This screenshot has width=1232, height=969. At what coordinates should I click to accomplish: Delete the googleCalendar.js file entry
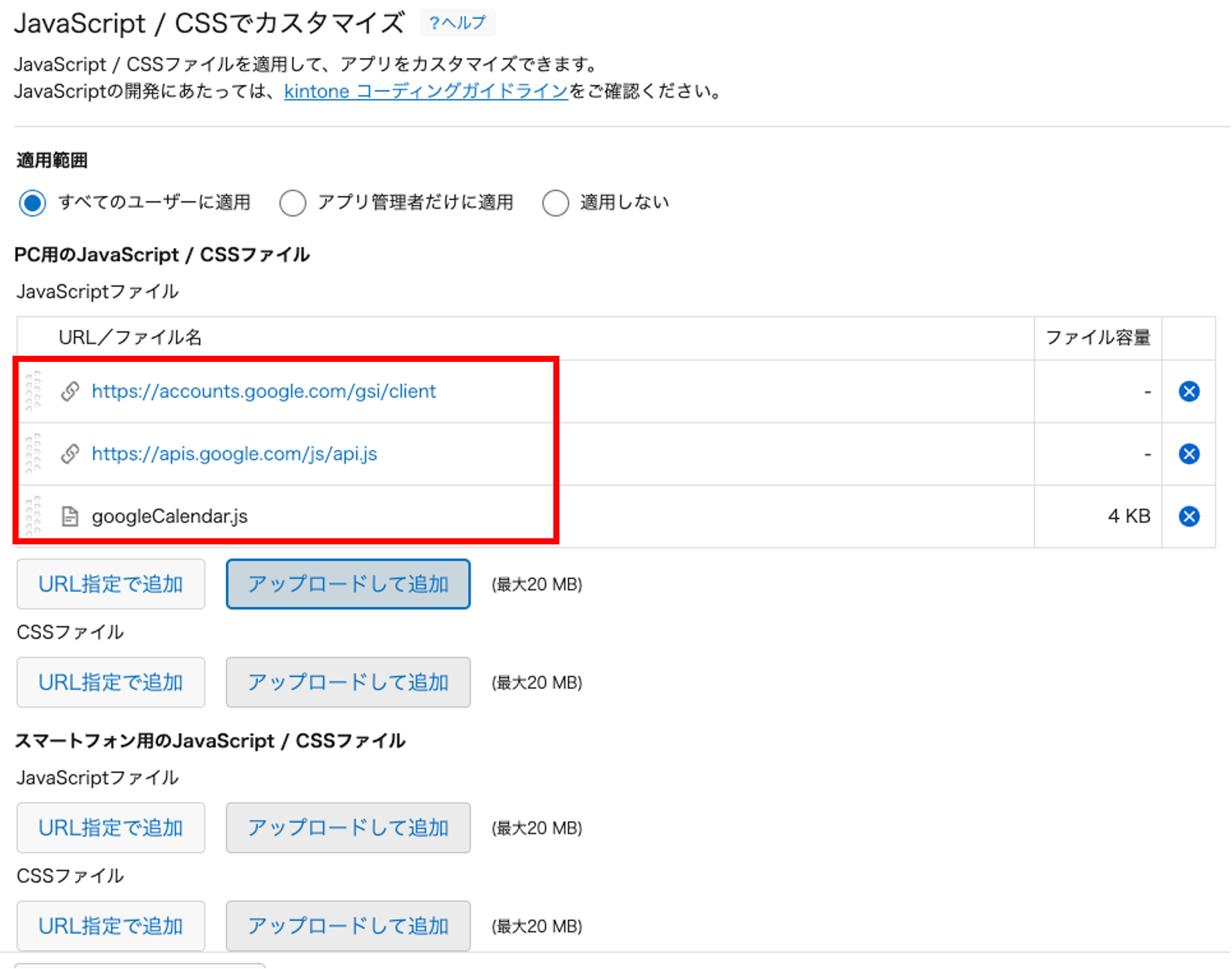(x=1189, y=516)
